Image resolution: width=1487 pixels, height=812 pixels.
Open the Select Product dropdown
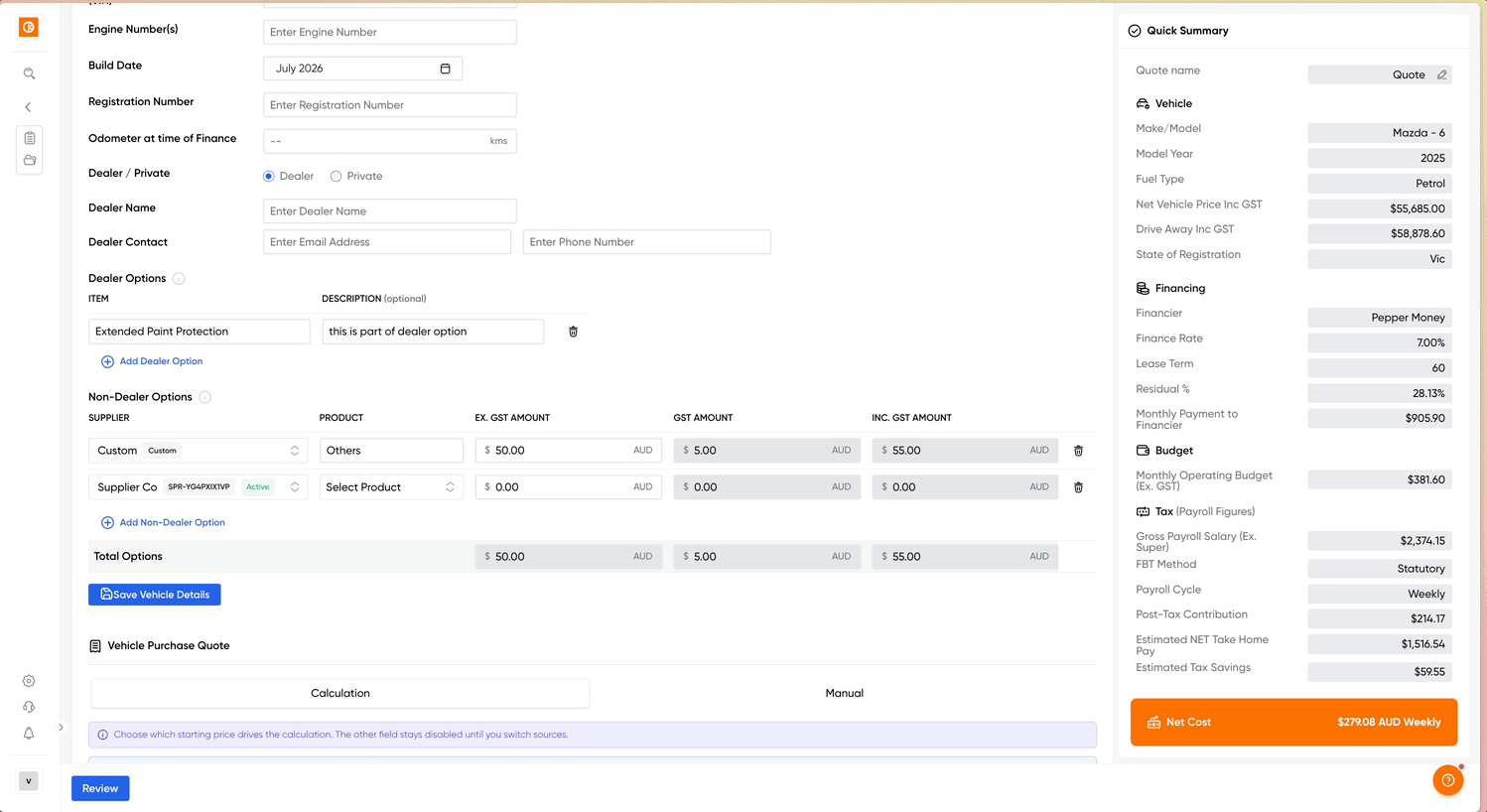pos(391,487)
